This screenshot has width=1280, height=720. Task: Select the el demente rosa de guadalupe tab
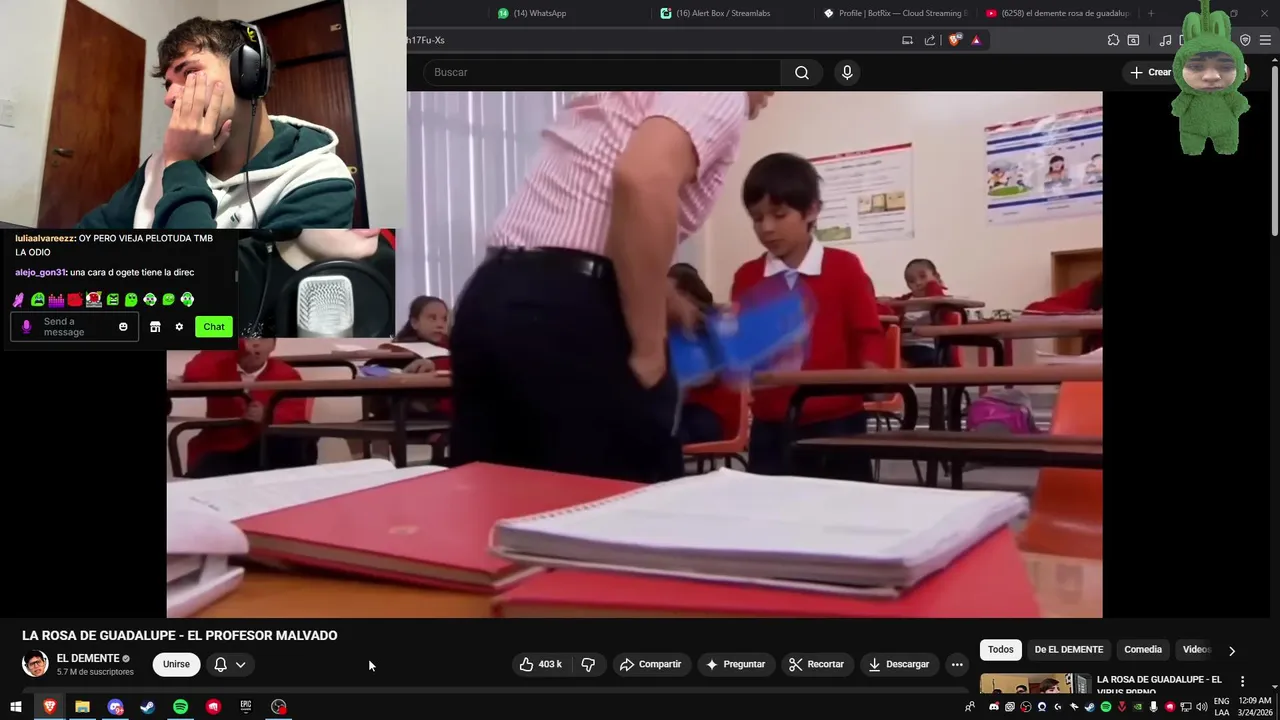tap(1058, 13)
